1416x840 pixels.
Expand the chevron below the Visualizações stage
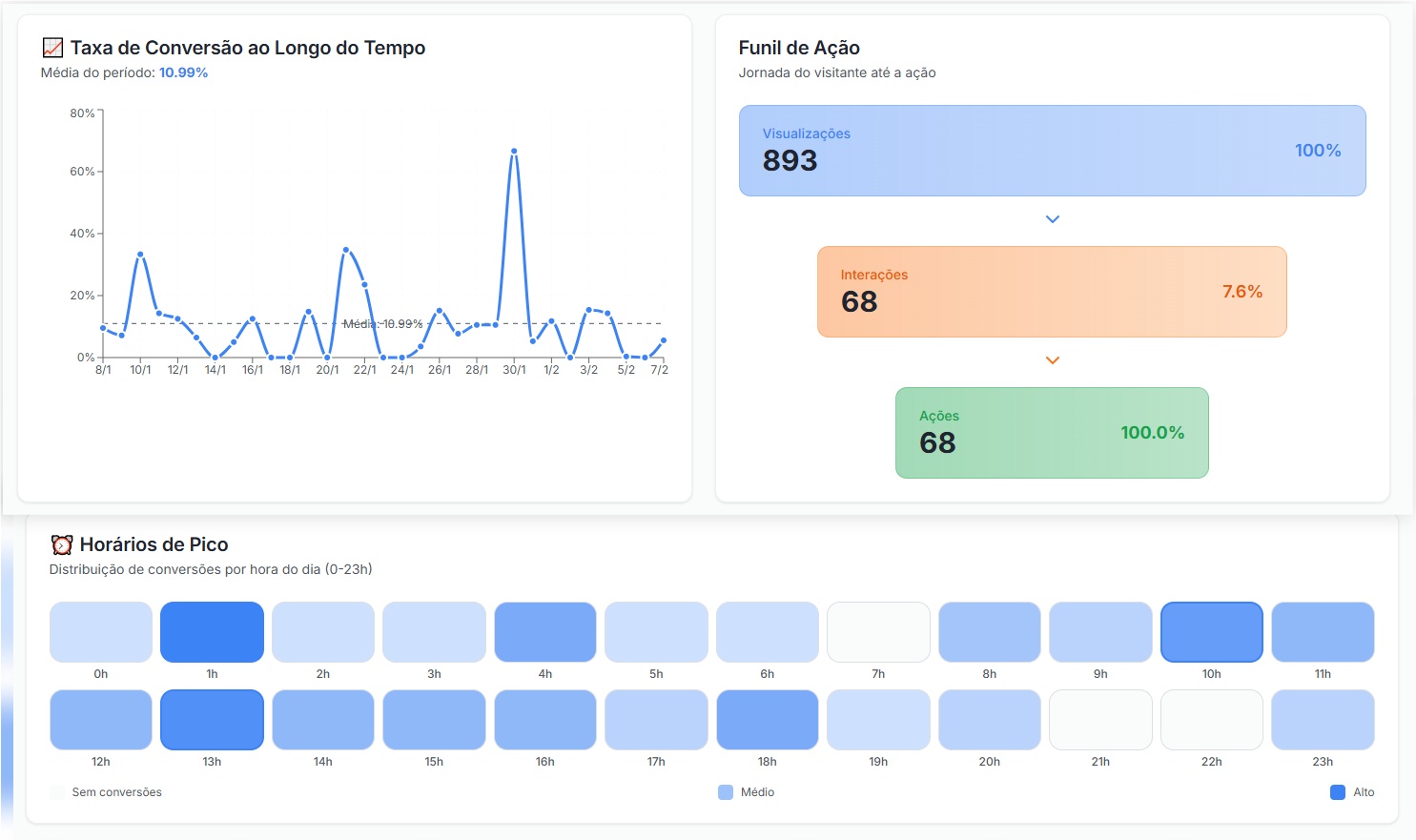point(1052,218)
